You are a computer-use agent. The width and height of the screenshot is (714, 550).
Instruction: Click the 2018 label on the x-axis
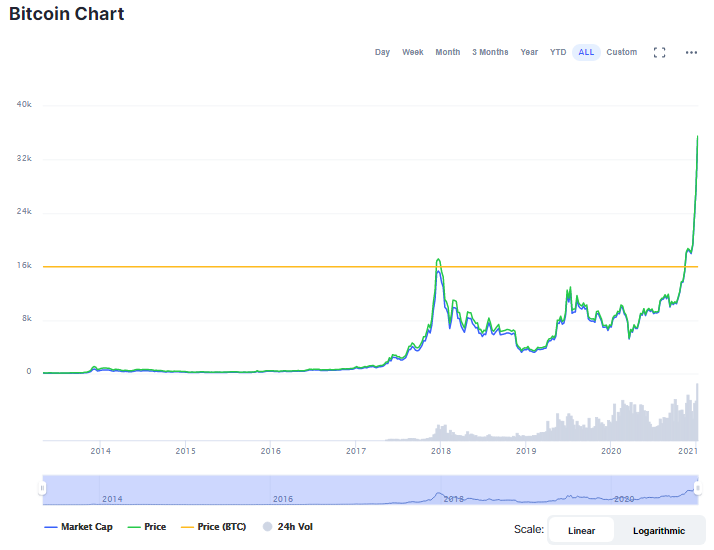pyautogui.click(x=441, y=451)
